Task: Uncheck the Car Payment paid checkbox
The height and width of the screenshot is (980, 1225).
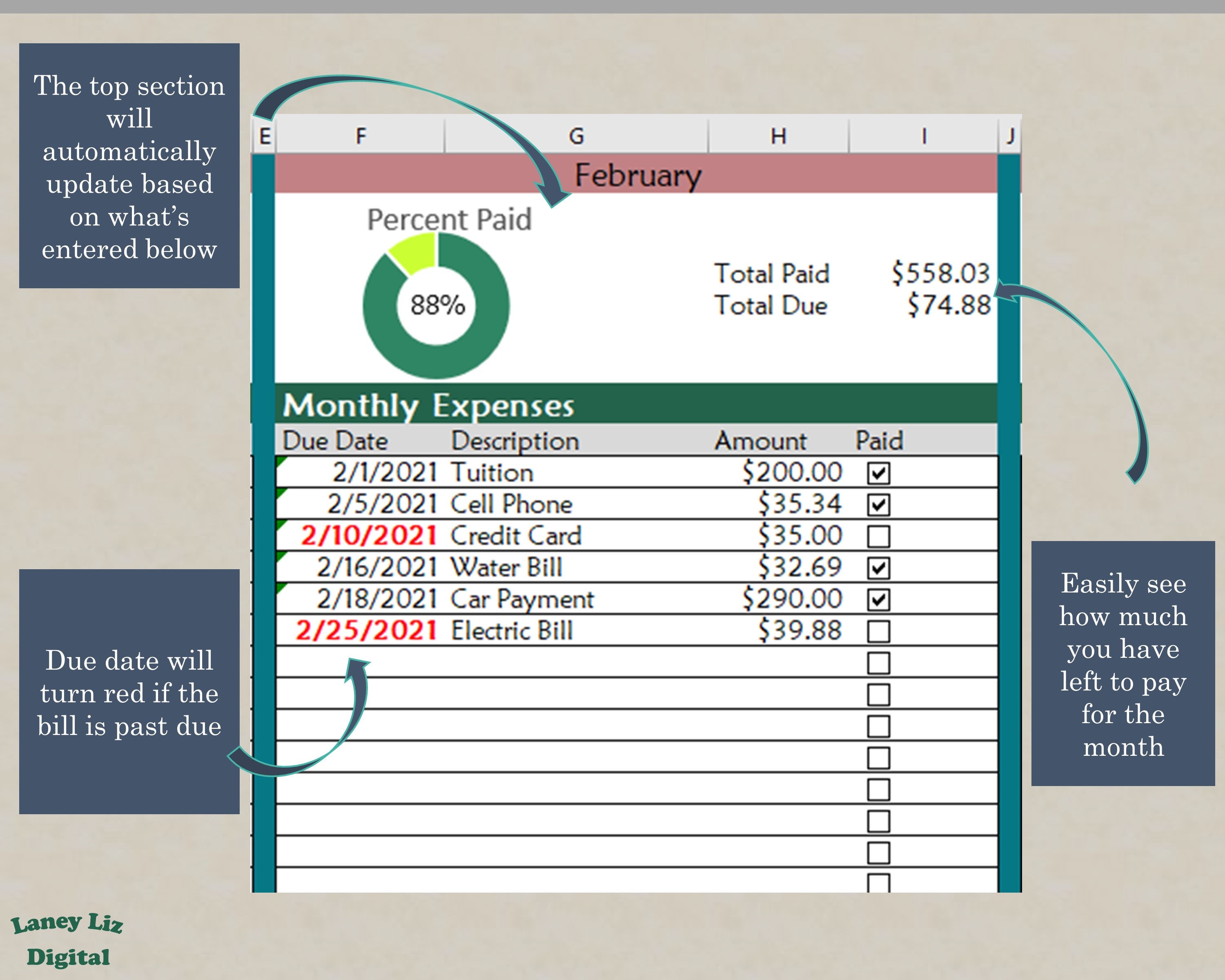Action: click(880, 598)
